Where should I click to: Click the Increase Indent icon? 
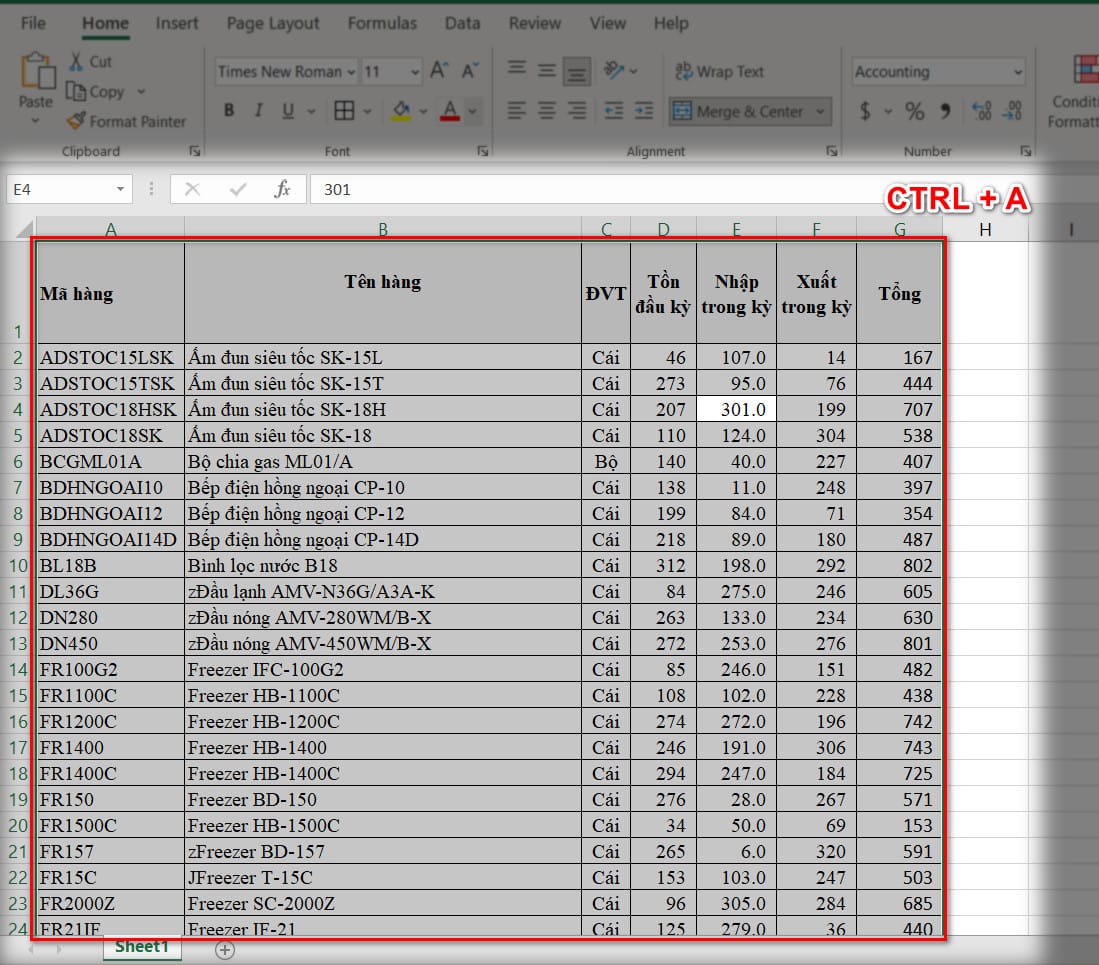point(643,111)
